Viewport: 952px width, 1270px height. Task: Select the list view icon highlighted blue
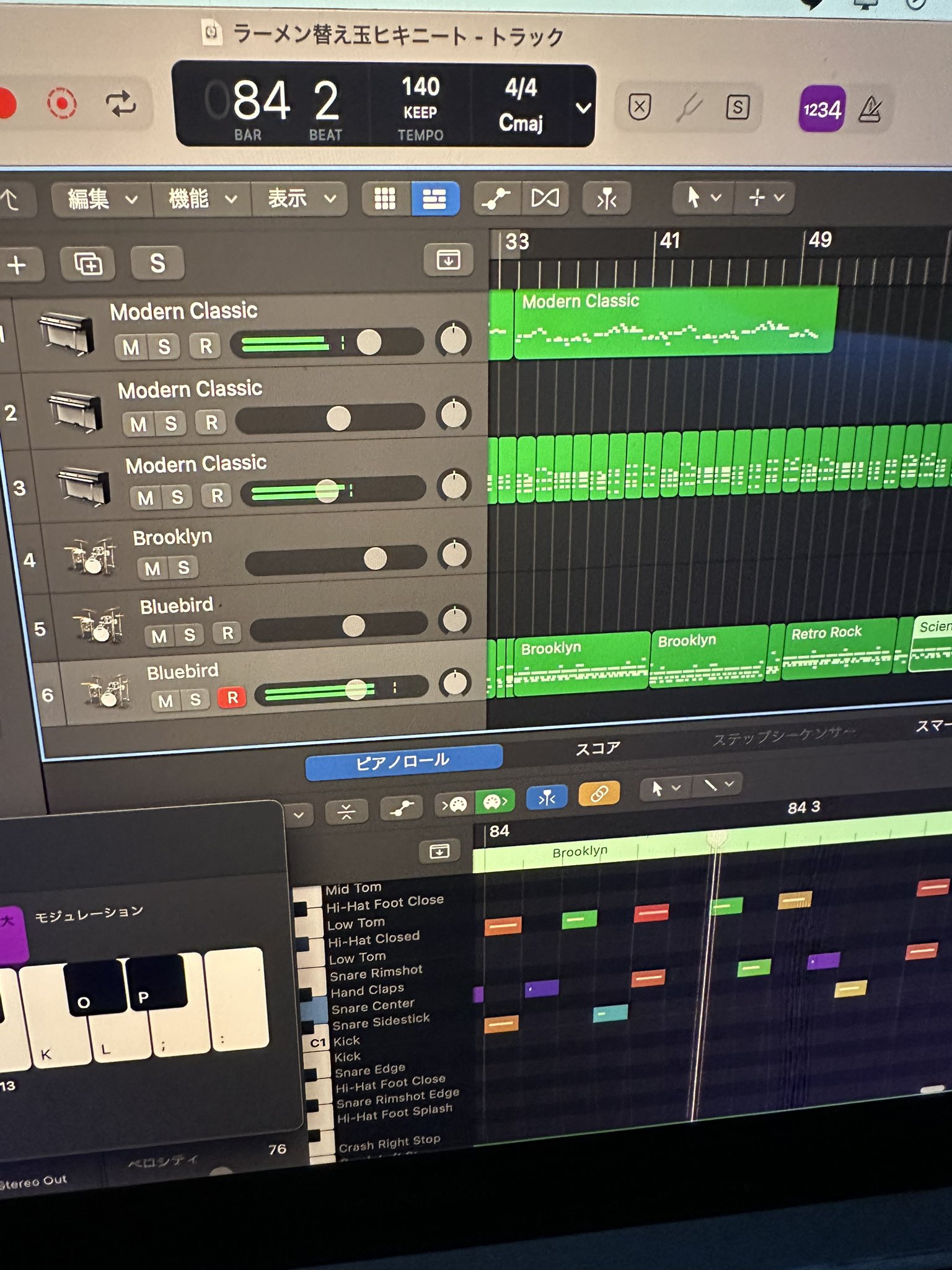click(434, 198)
